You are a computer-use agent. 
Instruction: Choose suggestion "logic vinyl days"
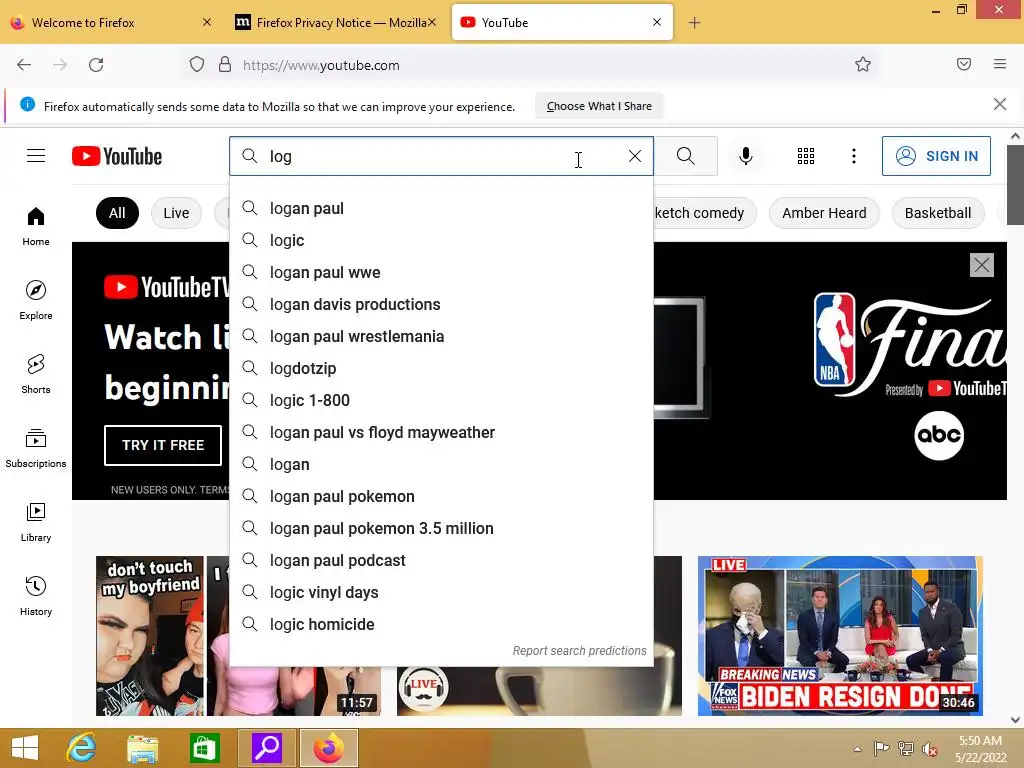tap(441, 592)
